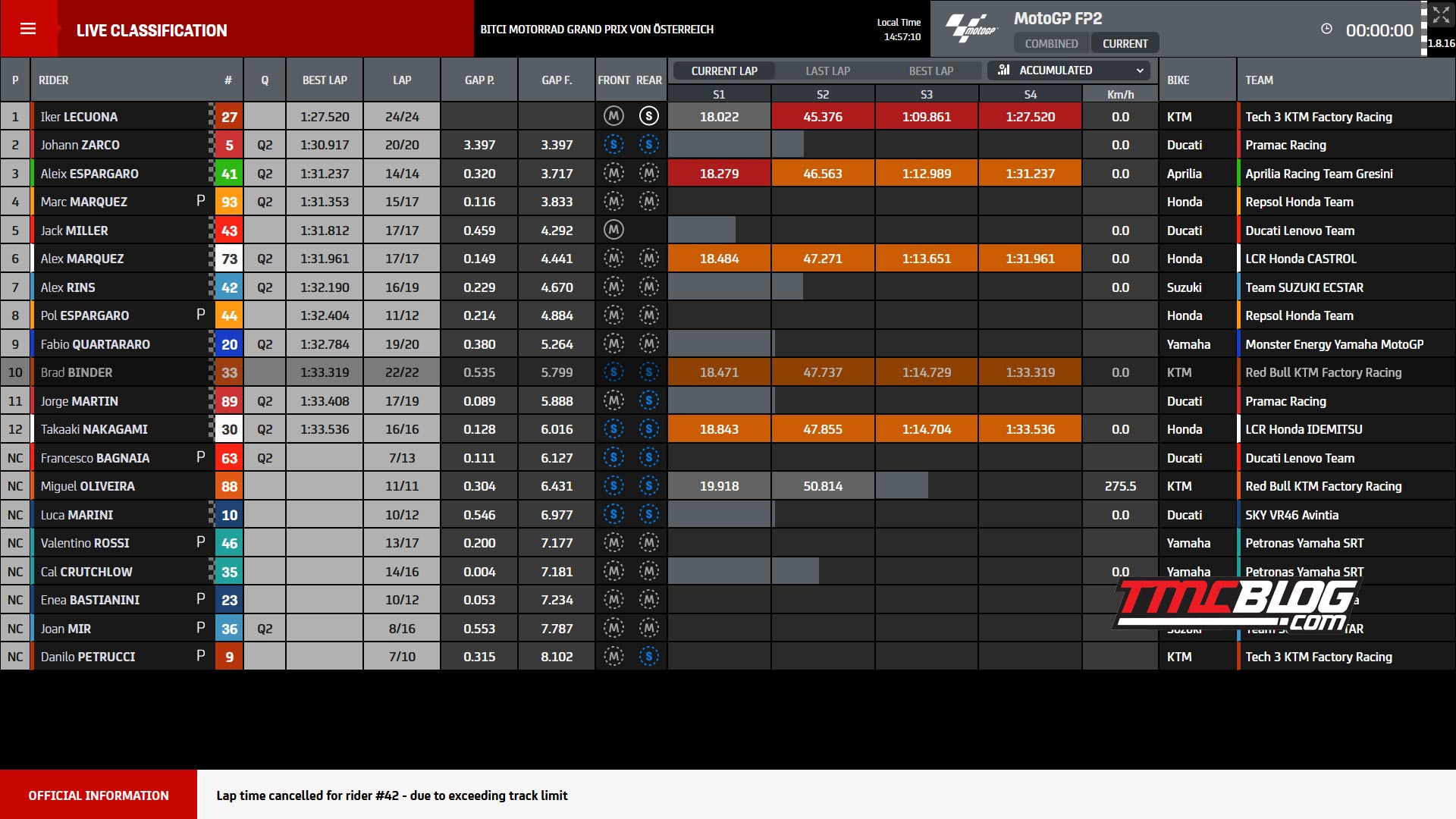
Task: Select rider Valentino ROSSI
Action: [x=85, y=542]
